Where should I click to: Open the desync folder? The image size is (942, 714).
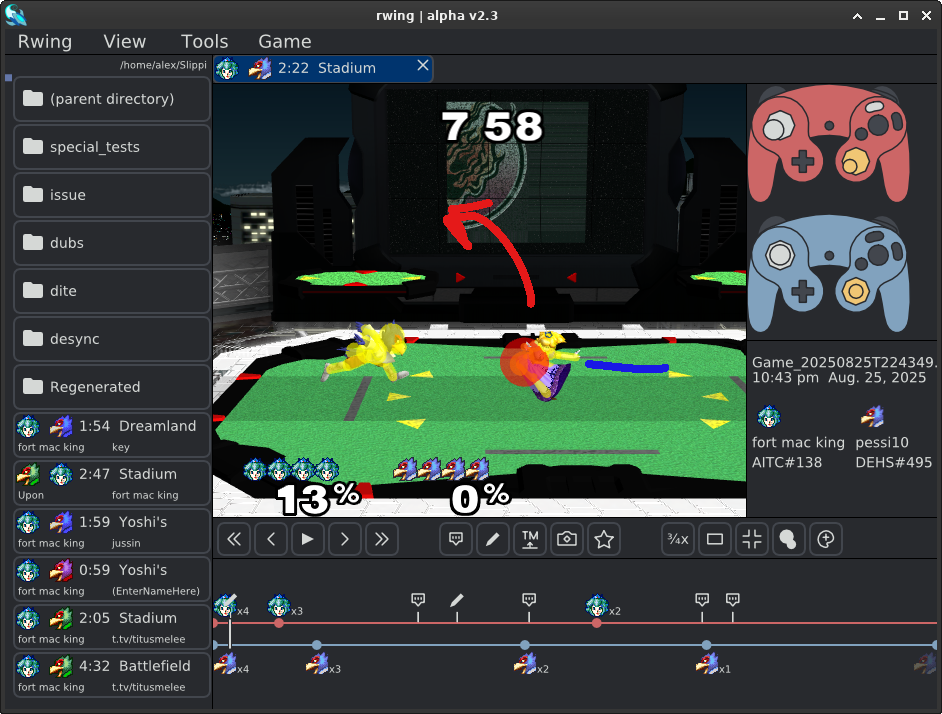click(112, 339)
